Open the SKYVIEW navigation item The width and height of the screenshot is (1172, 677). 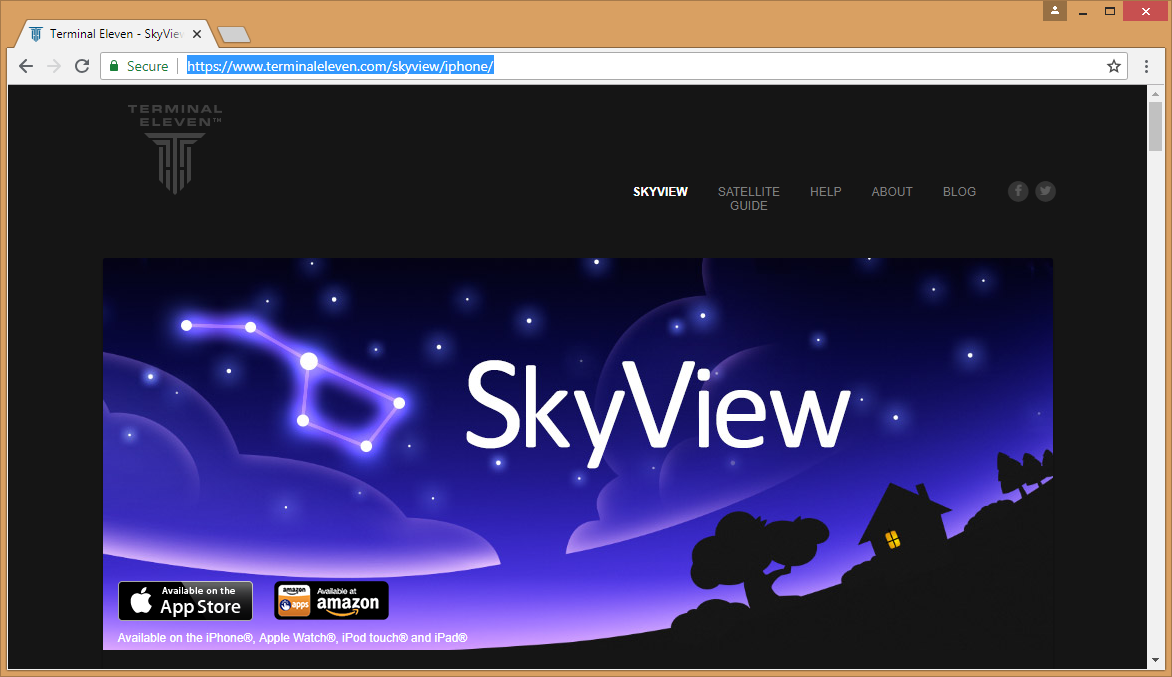pyautogui.click(x=660, y=192)
